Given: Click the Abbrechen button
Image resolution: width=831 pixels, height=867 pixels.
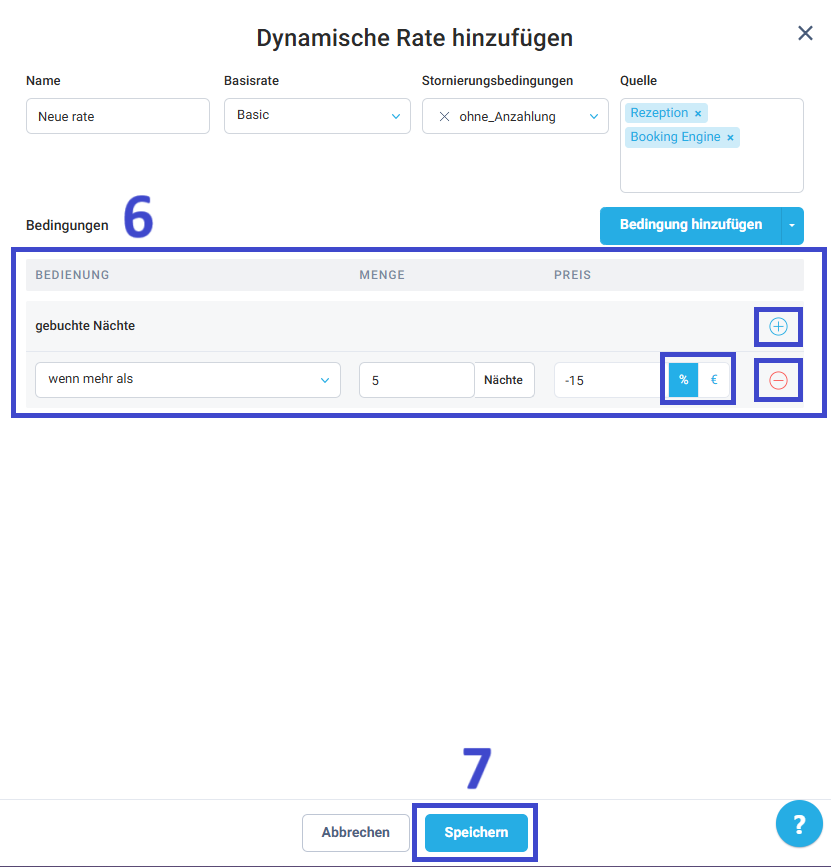Looking at the screenshot, I should coord(355,833).
